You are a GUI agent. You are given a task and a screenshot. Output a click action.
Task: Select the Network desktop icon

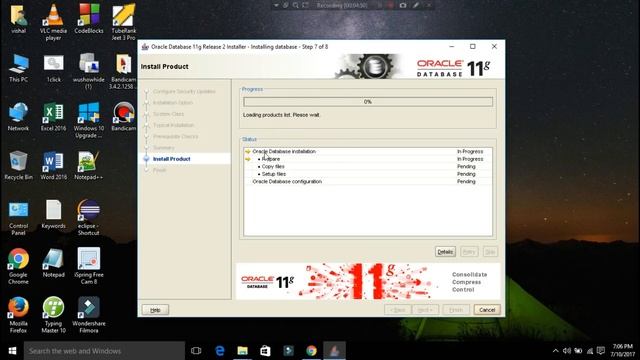tap(18, 117)
